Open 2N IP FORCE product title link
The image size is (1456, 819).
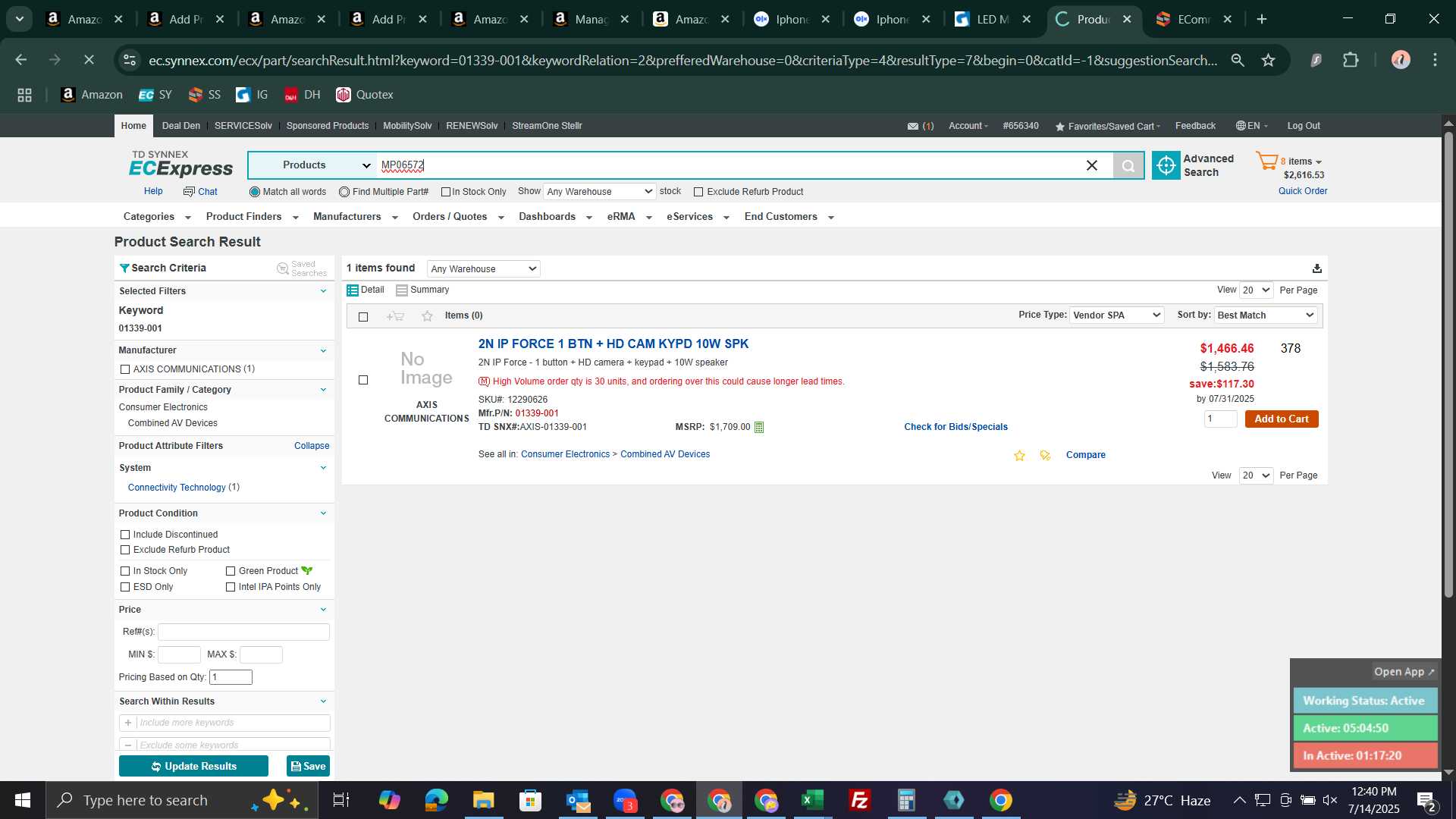click(613, 344)
